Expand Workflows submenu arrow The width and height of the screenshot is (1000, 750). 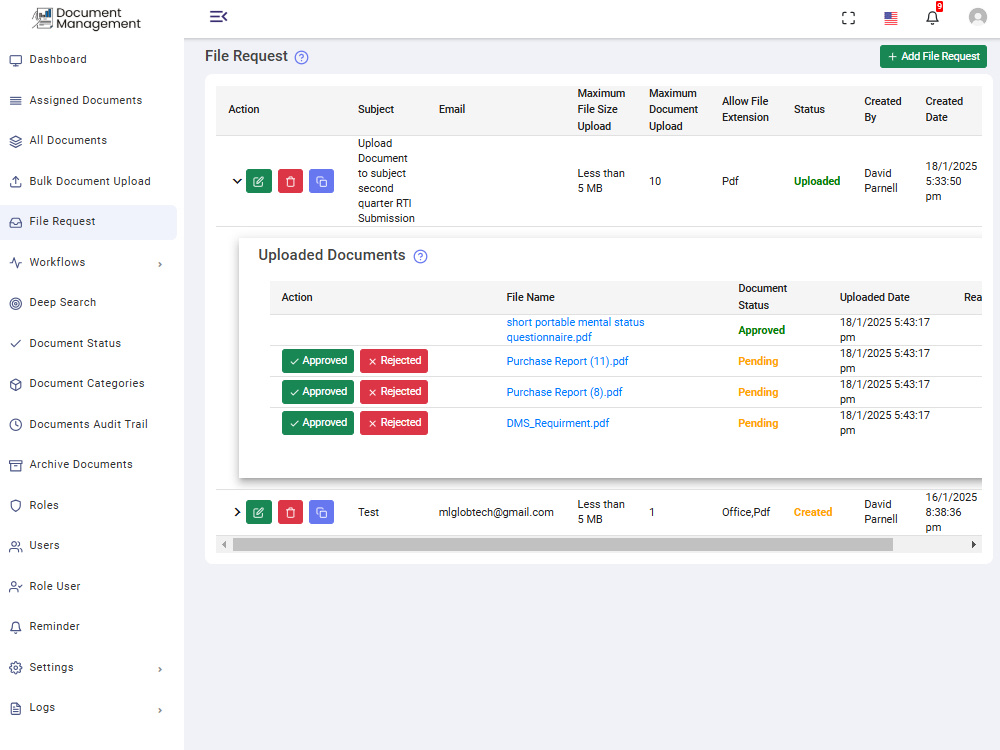click(160, 264)
